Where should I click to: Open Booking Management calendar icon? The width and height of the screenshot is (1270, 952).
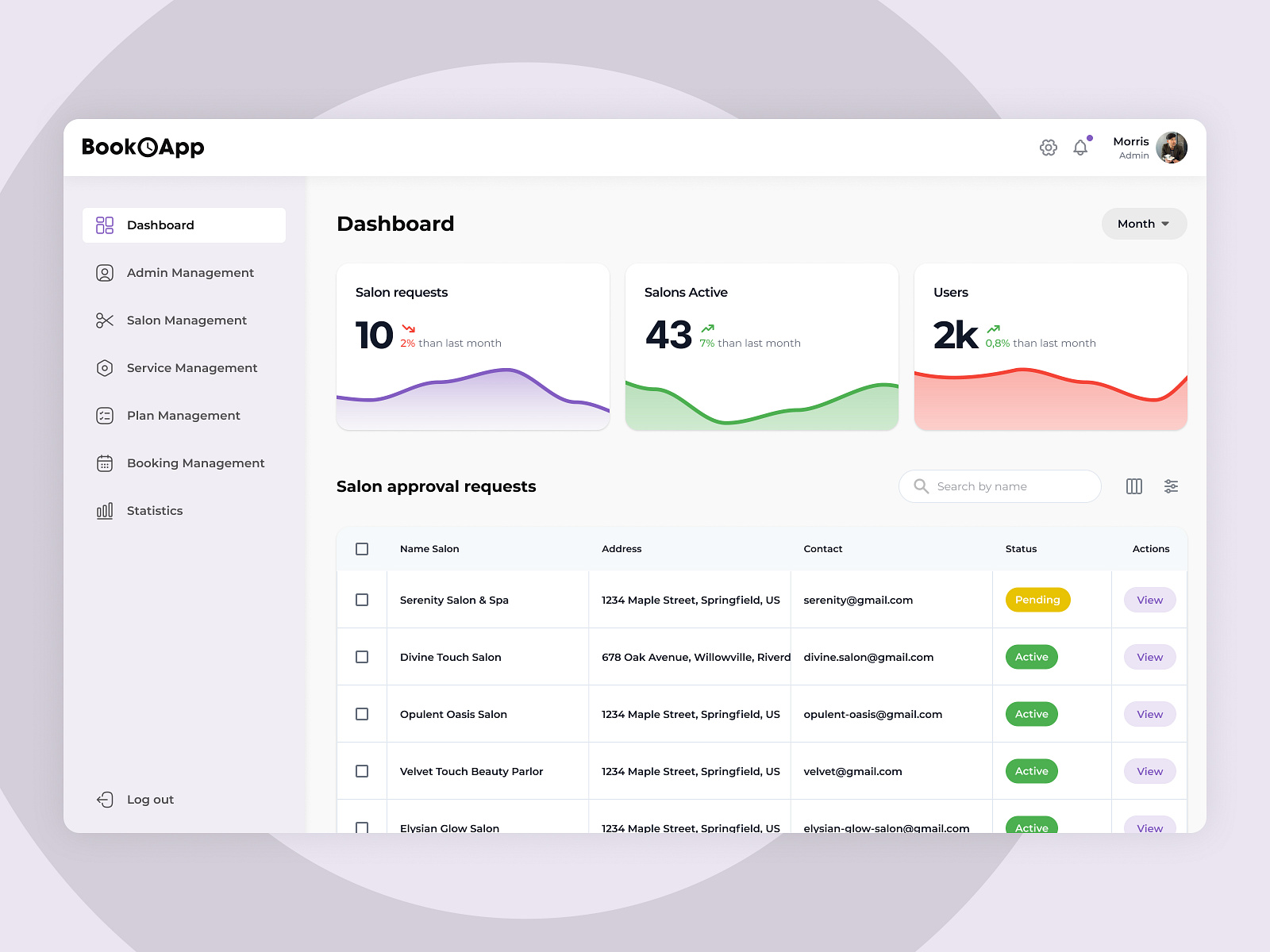click(105, 463)
